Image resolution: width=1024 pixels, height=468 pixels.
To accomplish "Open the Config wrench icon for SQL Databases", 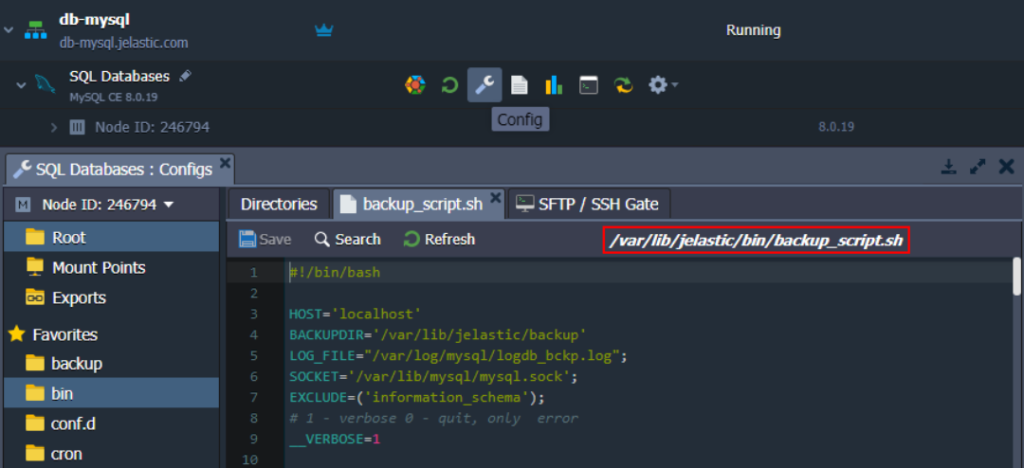I will tap(485, 85).
